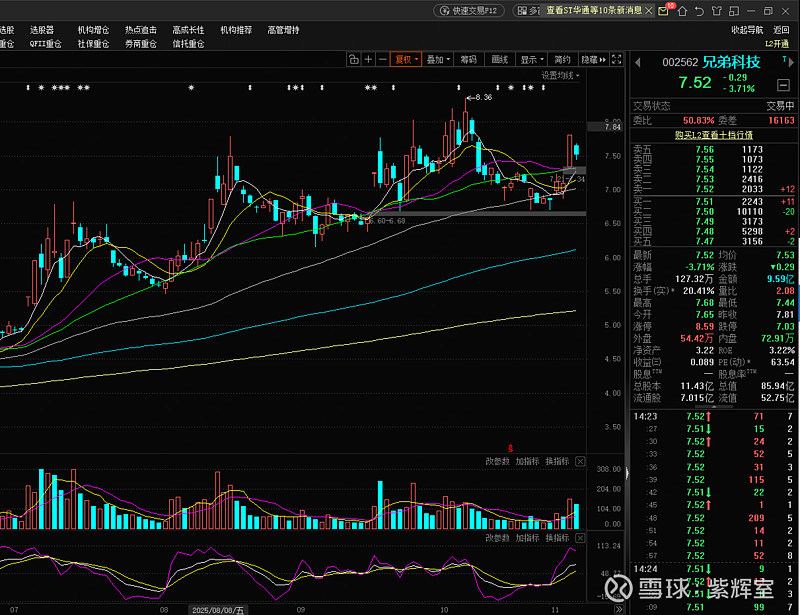Screen dimensions: 800x615
Task: Close the lower oscillator indicator sub-chart
Action: (580, 538)
